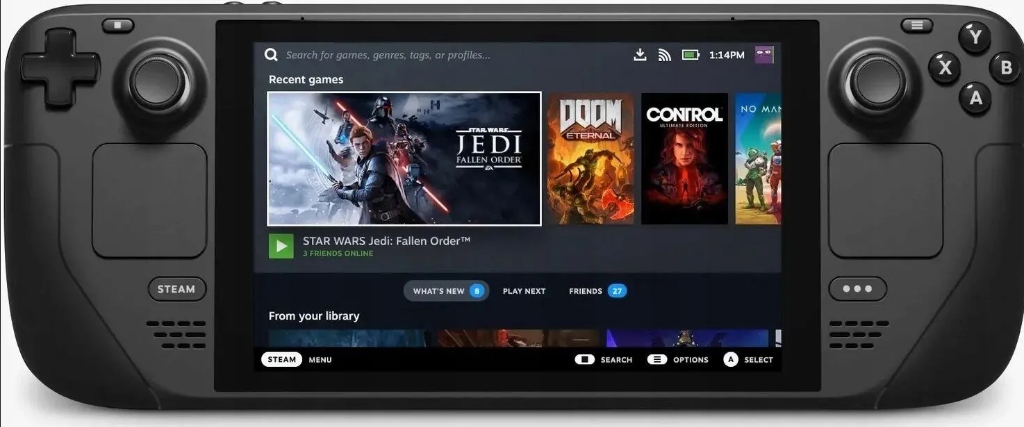Open the No Man's Sky cover

click(758, 159)
